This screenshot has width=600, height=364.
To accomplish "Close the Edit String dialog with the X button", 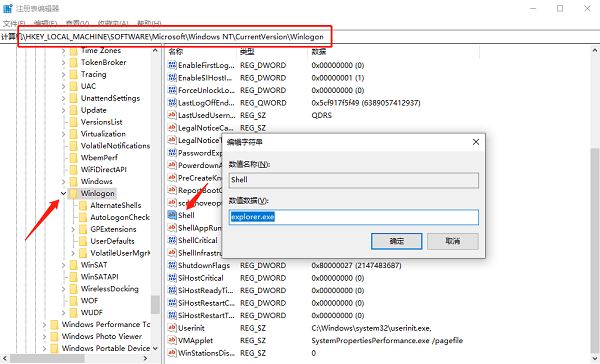I will click(476, 142).
